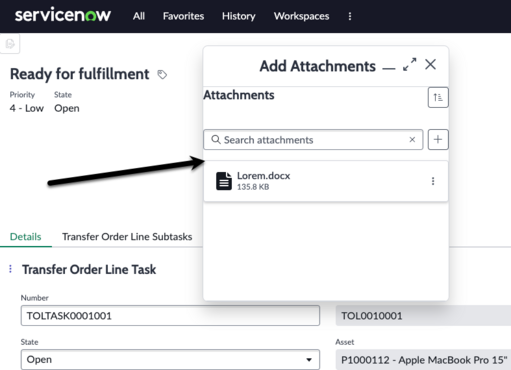Minimize the Add Attachments dialog

389,69
